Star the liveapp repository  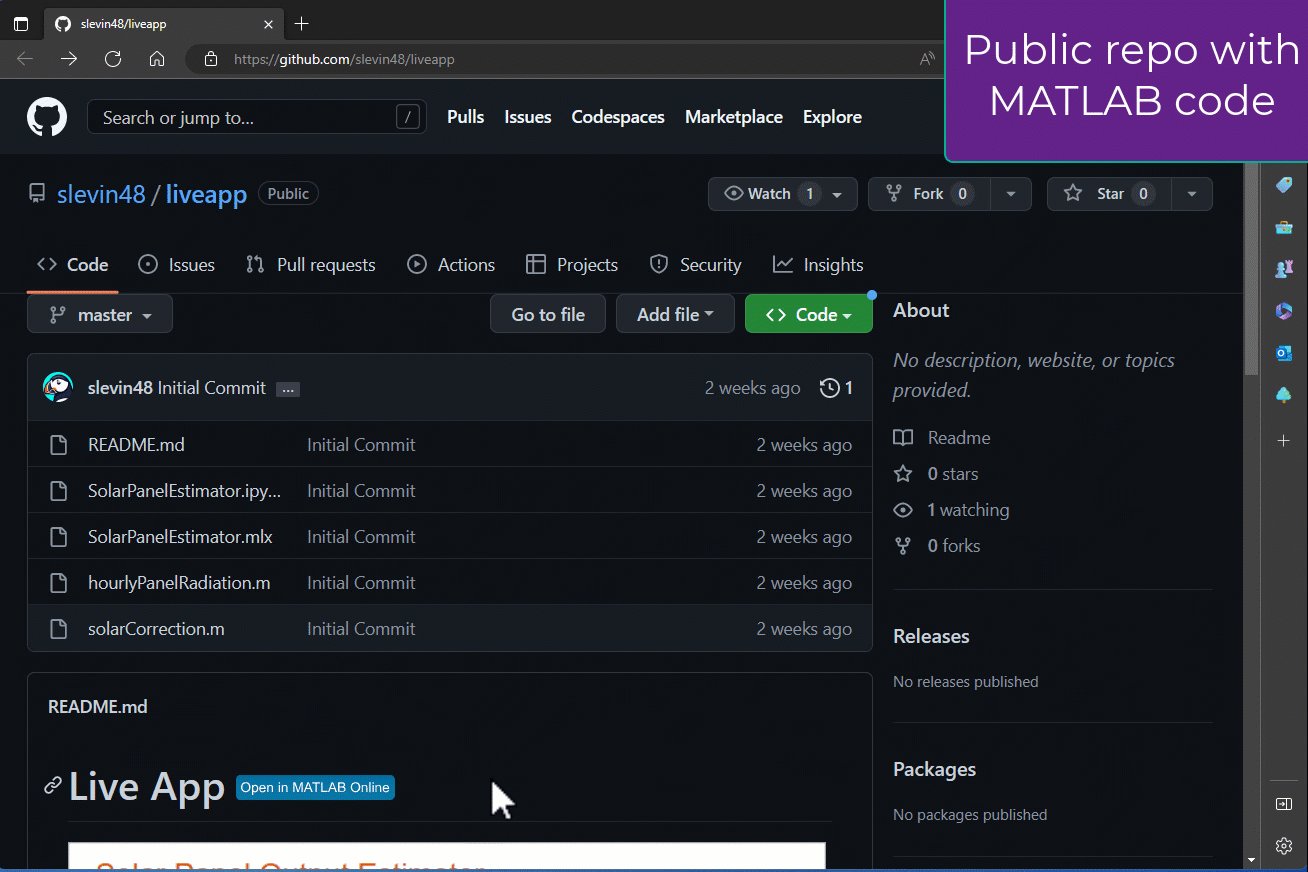[1108, 194]
